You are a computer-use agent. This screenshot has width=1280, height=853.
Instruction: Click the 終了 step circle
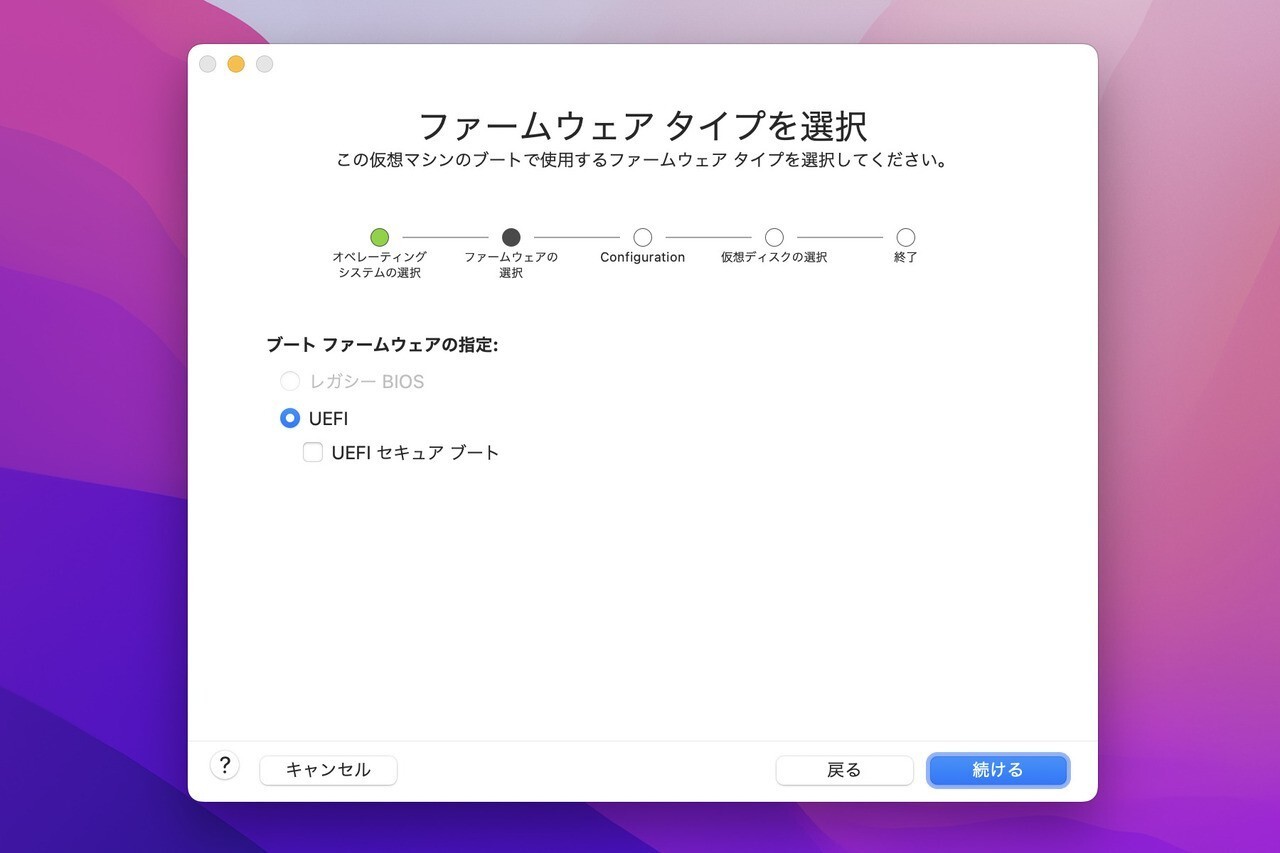[906, 237]
